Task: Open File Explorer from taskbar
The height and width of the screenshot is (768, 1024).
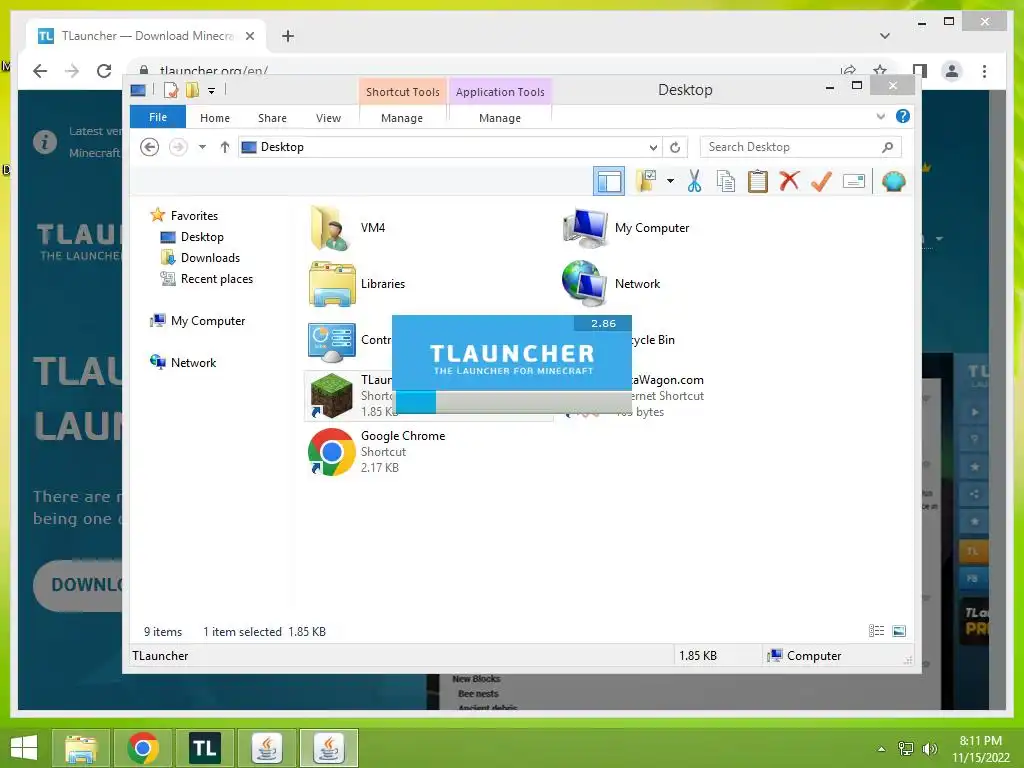Action: point(80,748)
